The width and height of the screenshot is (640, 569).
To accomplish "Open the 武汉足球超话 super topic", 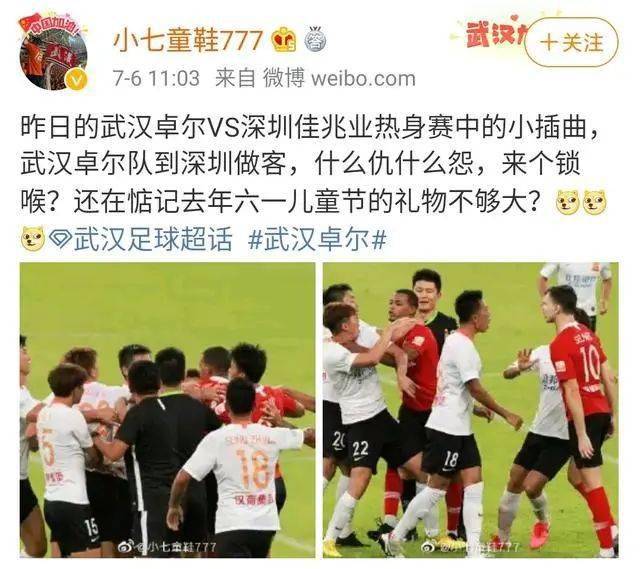I will pyautogui.click(x=153, y=239).
